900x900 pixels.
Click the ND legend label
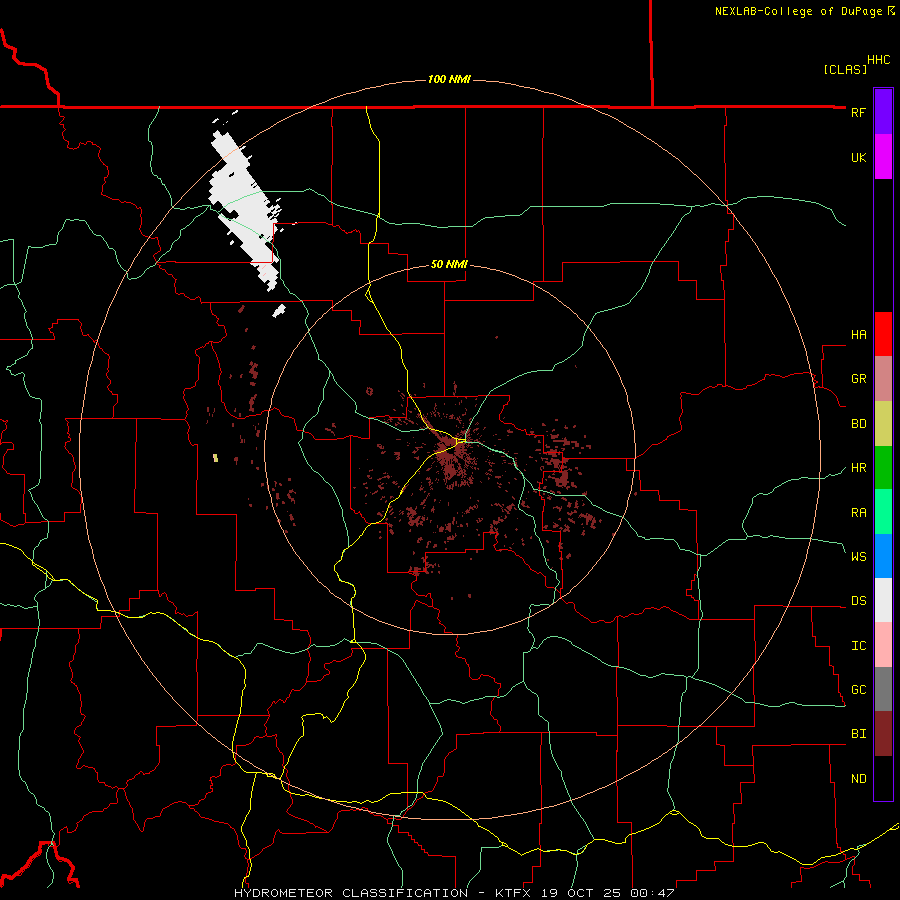858,778
